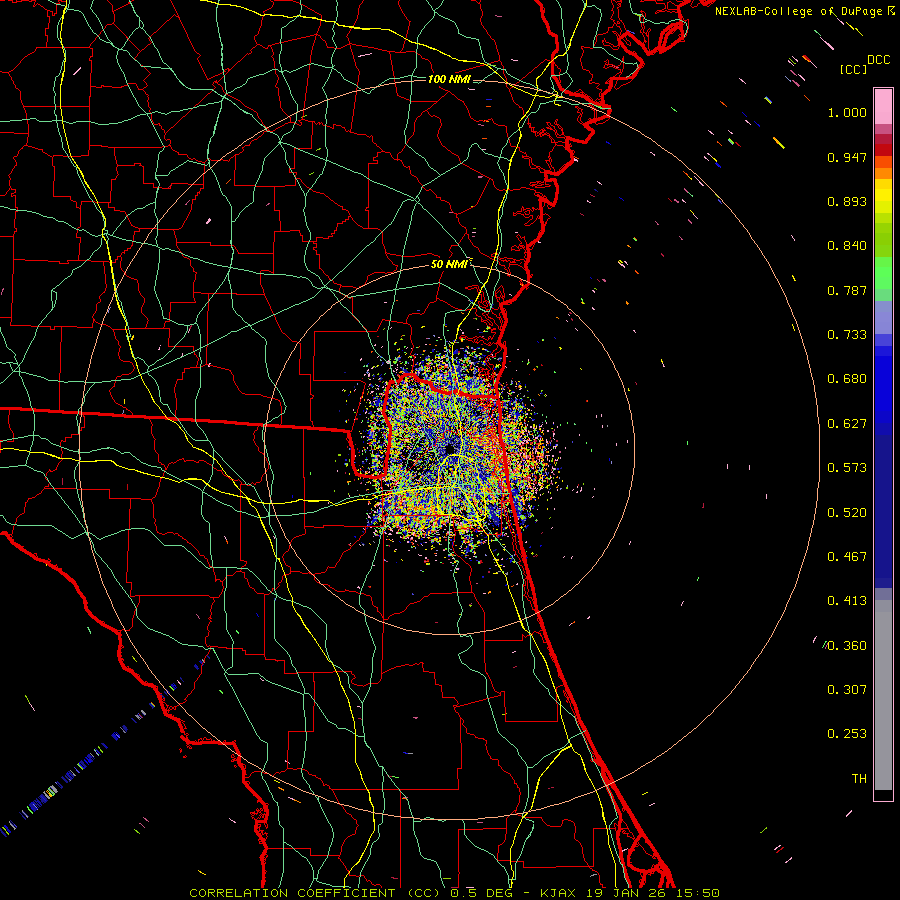Click the 0.307 scale value
The width and height of the screenshot is (900, 900).
click(x=847, y=690)
